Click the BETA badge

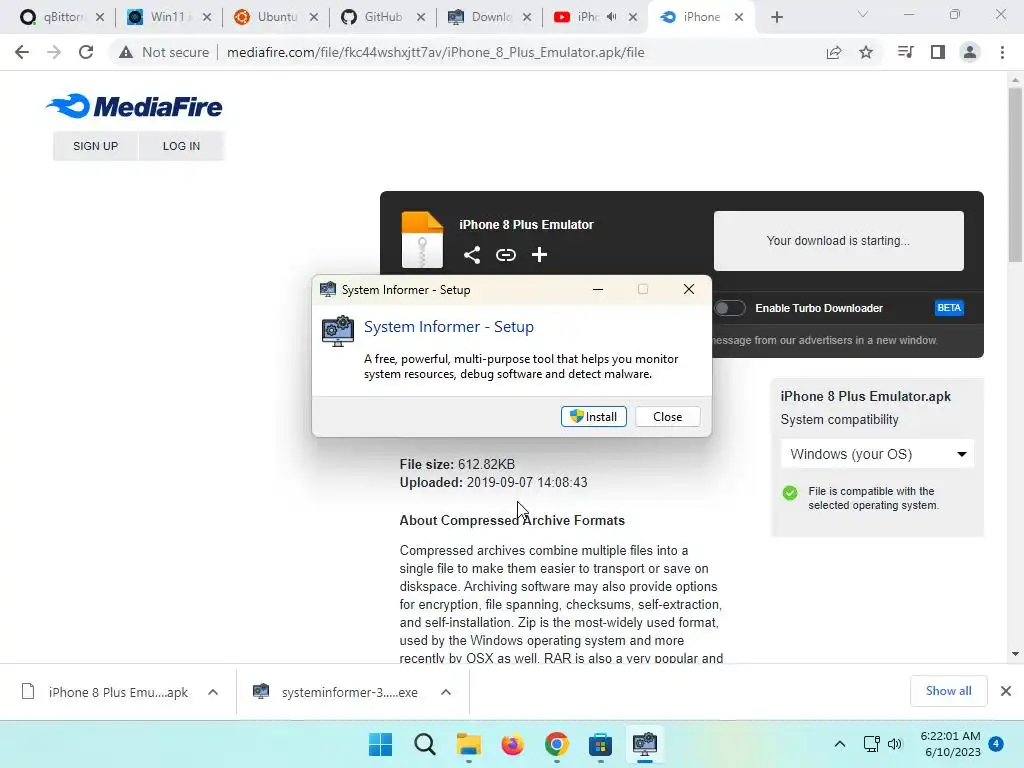(x=949, y=308)
